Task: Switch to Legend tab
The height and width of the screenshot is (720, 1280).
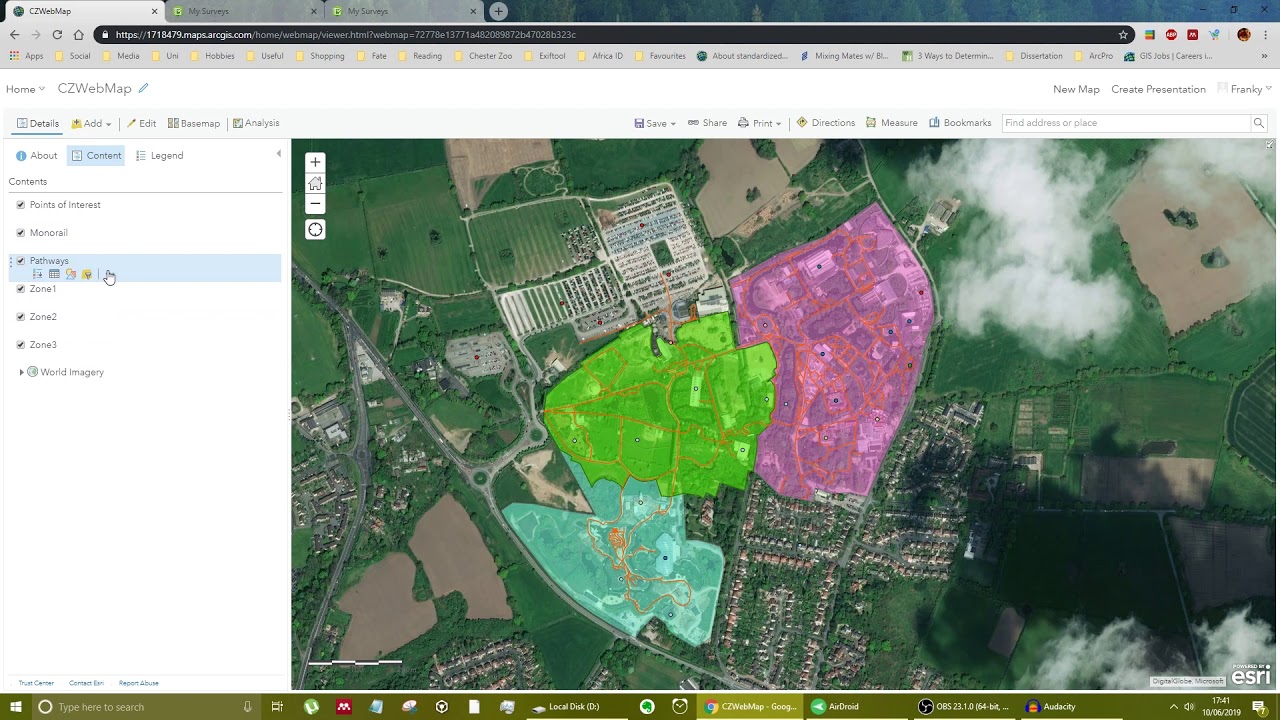Action: 160,155
